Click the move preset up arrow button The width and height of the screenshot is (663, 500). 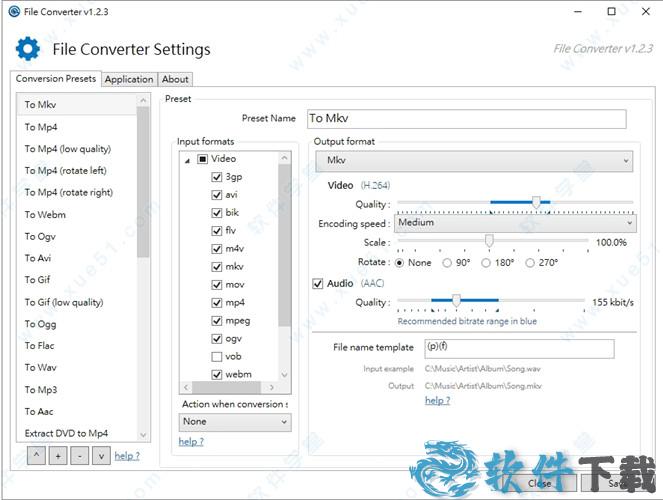click(x=34, y=456)
